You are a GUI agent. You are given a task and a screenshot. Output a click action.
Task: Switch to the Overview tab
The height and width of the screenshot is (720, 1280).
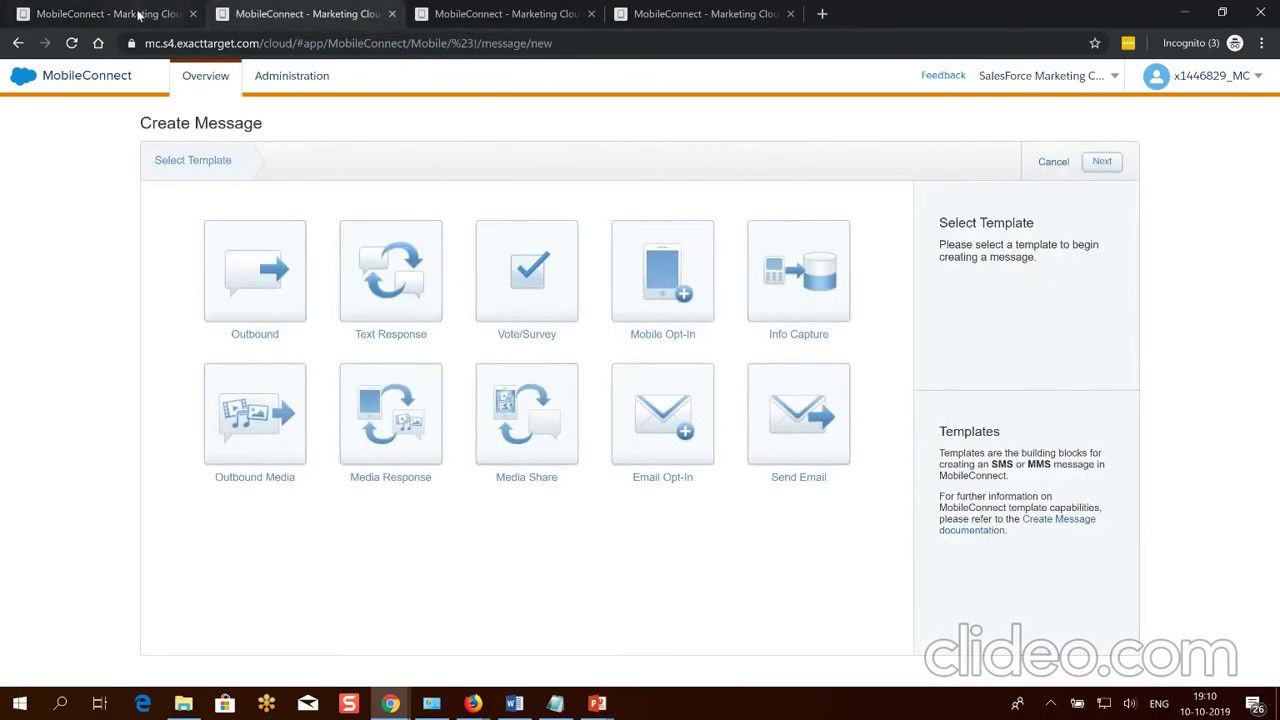[205, 76]
